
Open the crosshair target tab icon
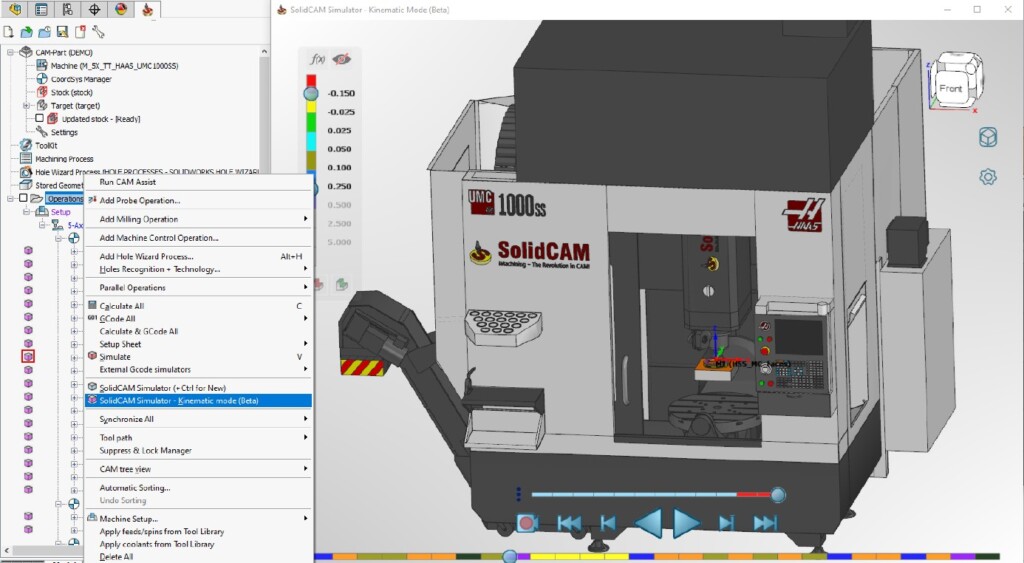pyautogui.click(x=94, y=9)
